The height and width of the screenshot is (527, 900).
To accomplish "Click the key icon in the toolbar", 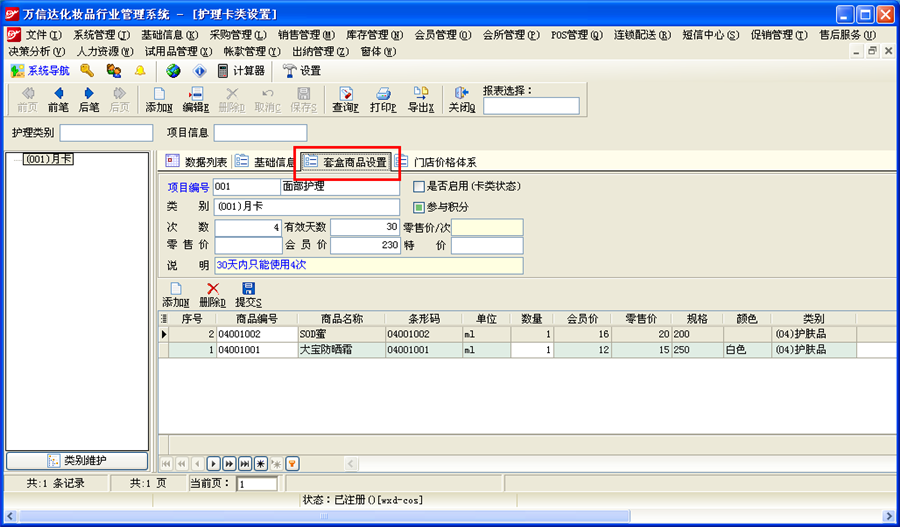I will pyautogui.click(x=87, y=71).
